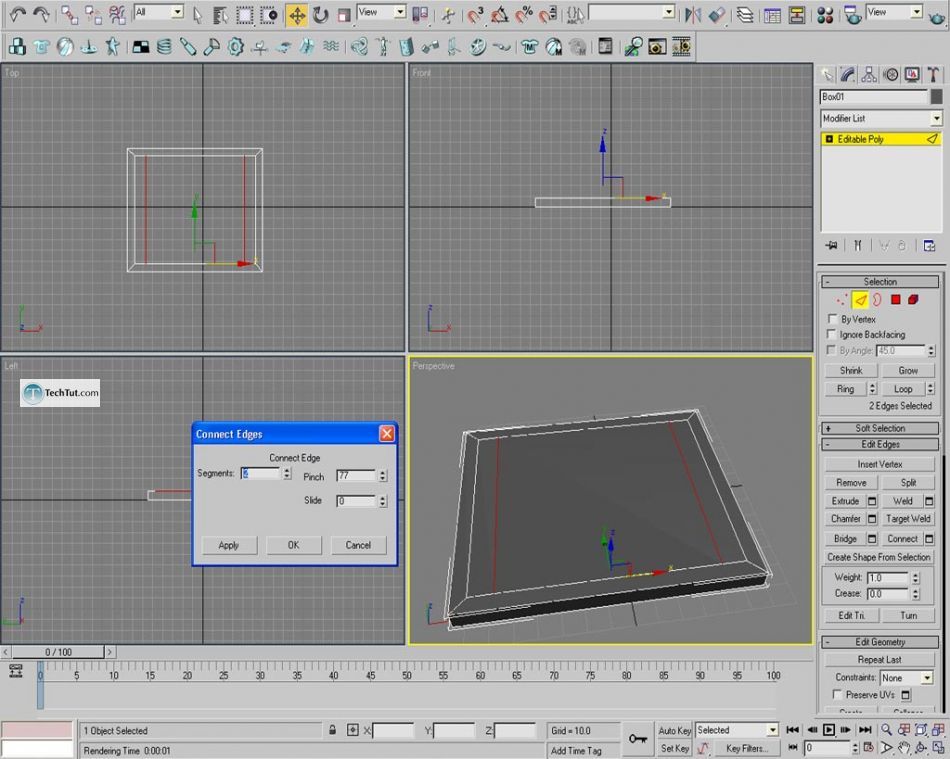
Task: Toggle the Percent Snap icon
Action: click(524, 15)
